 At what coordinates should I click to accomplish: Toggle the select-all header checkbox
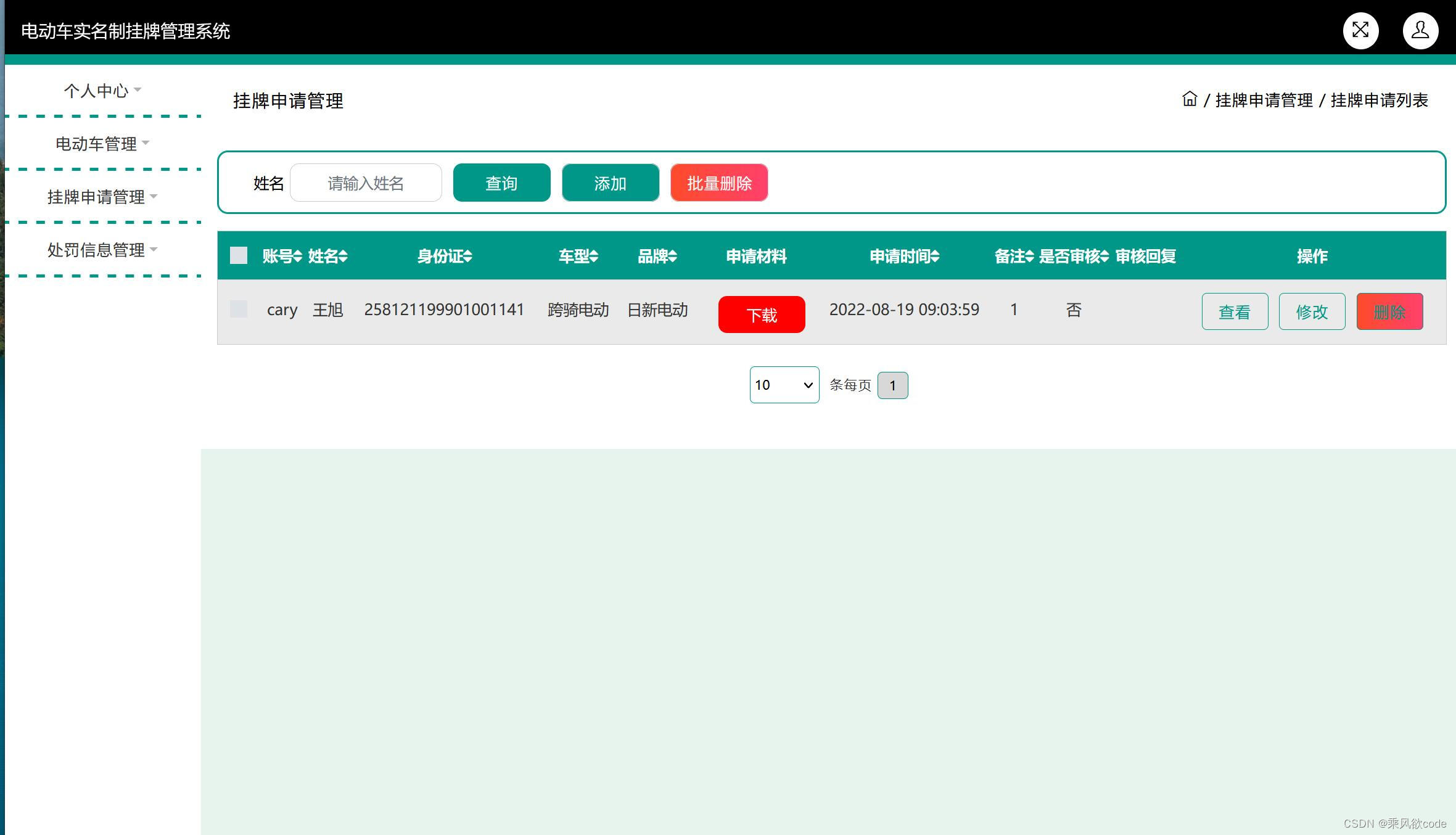pyautogui.click(x=239, y=255)
